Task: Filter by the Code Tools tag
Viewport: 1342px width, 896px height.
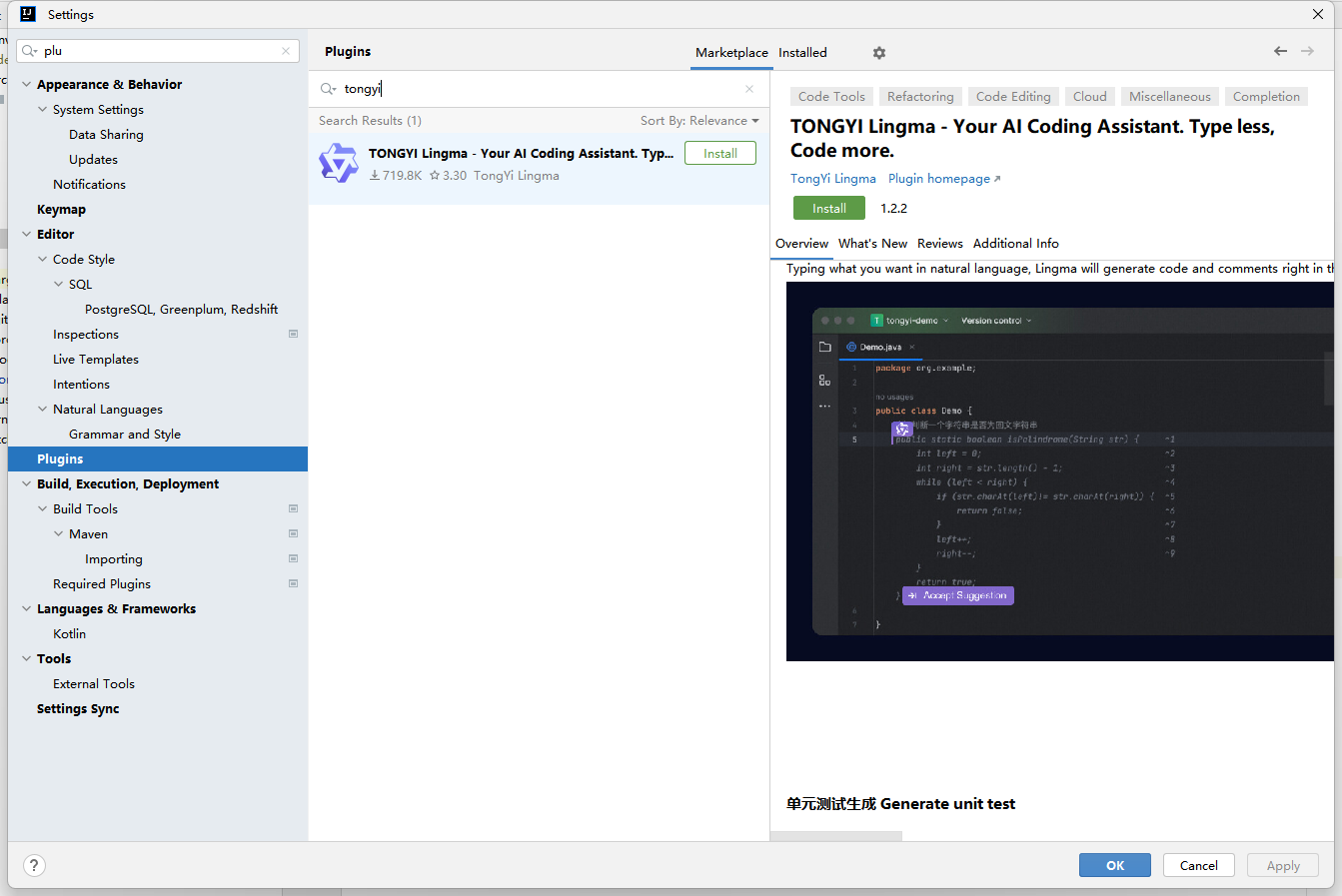Action: tap(831, 97)
